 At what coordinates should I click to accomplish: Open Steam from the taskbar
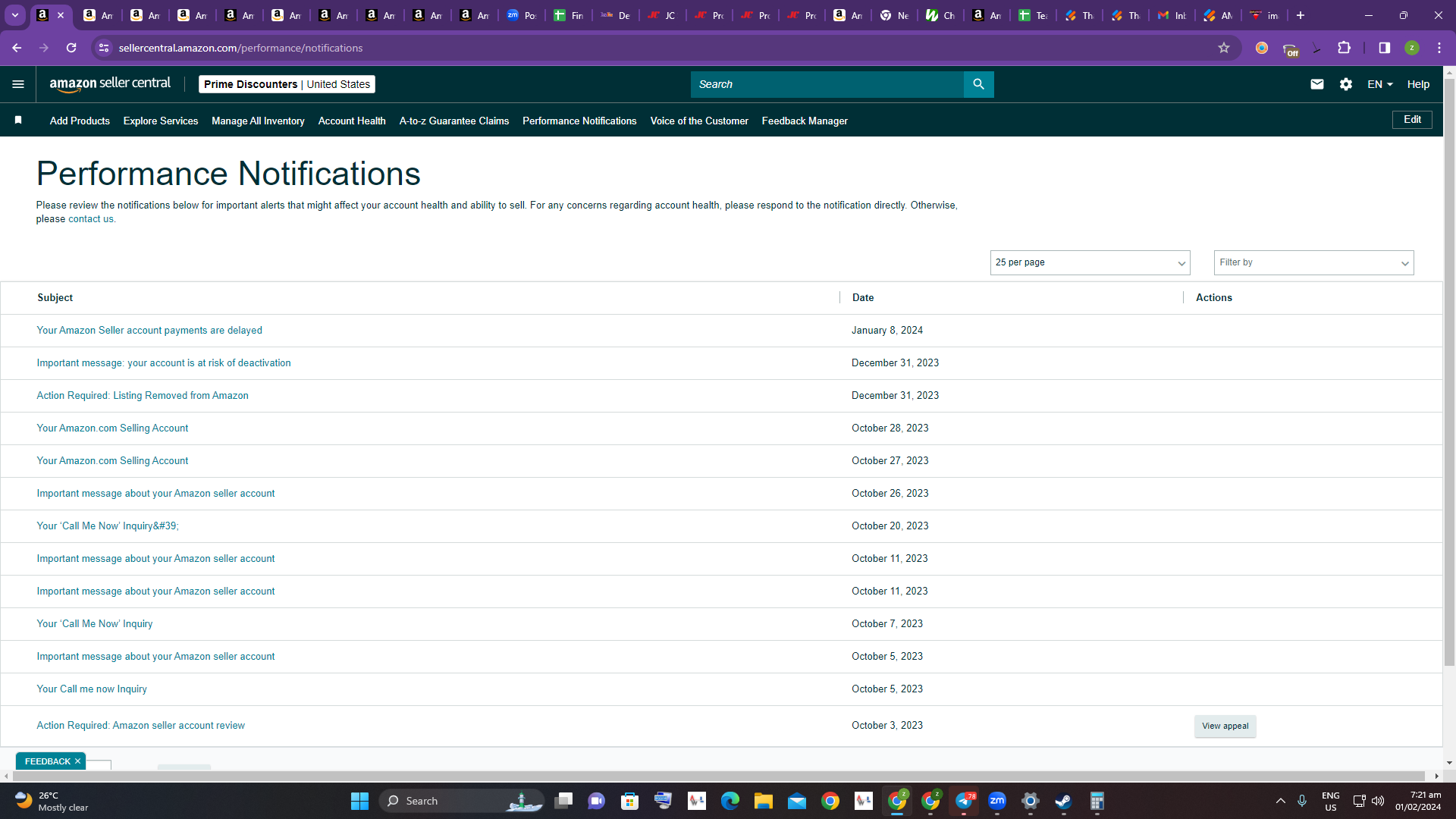coord(1064,801)
